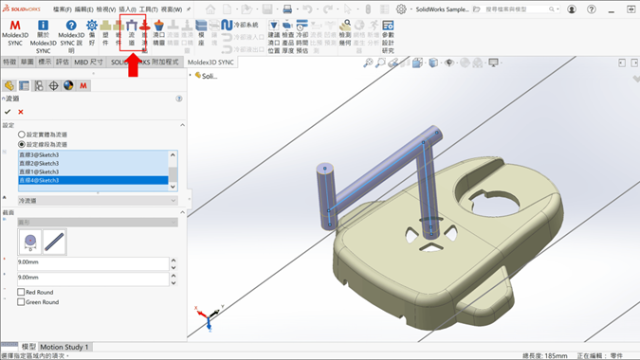
Task: Click the cooling system icon
Action: pyautogui.click(x=227, y=25)
